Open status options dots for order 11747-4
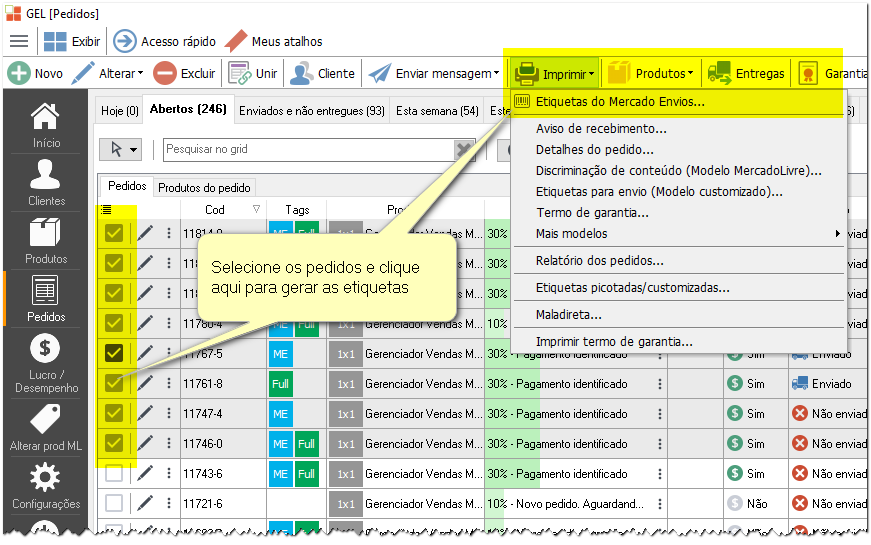The height and width of the screenshot is (545, 871). click(659, 413)
